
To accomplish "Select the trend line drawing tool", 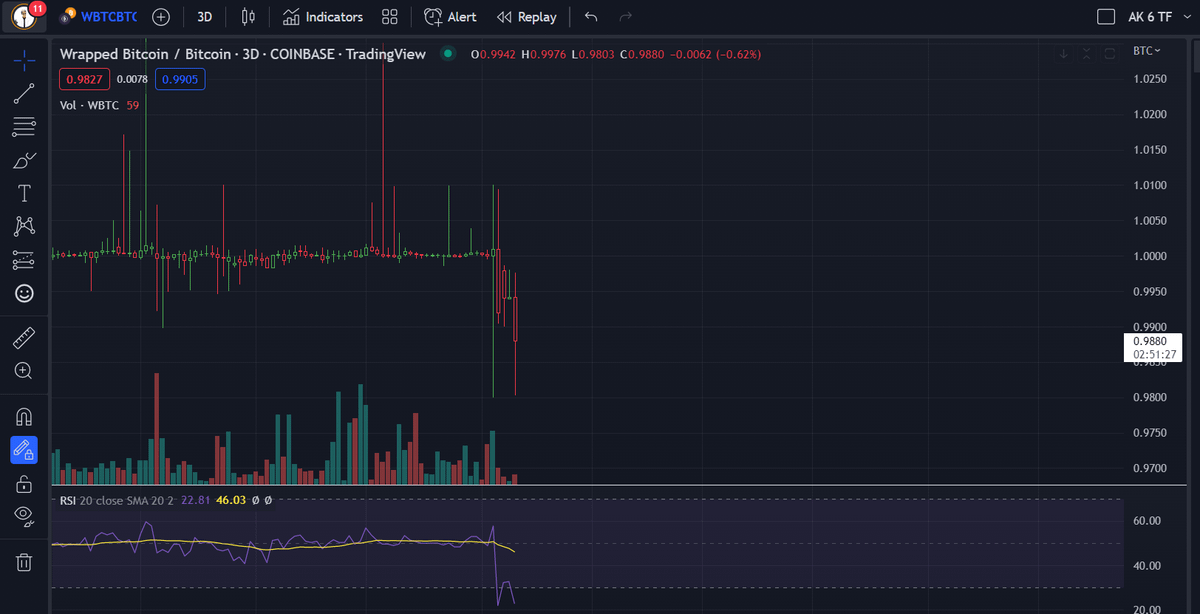I will (24, 94).
